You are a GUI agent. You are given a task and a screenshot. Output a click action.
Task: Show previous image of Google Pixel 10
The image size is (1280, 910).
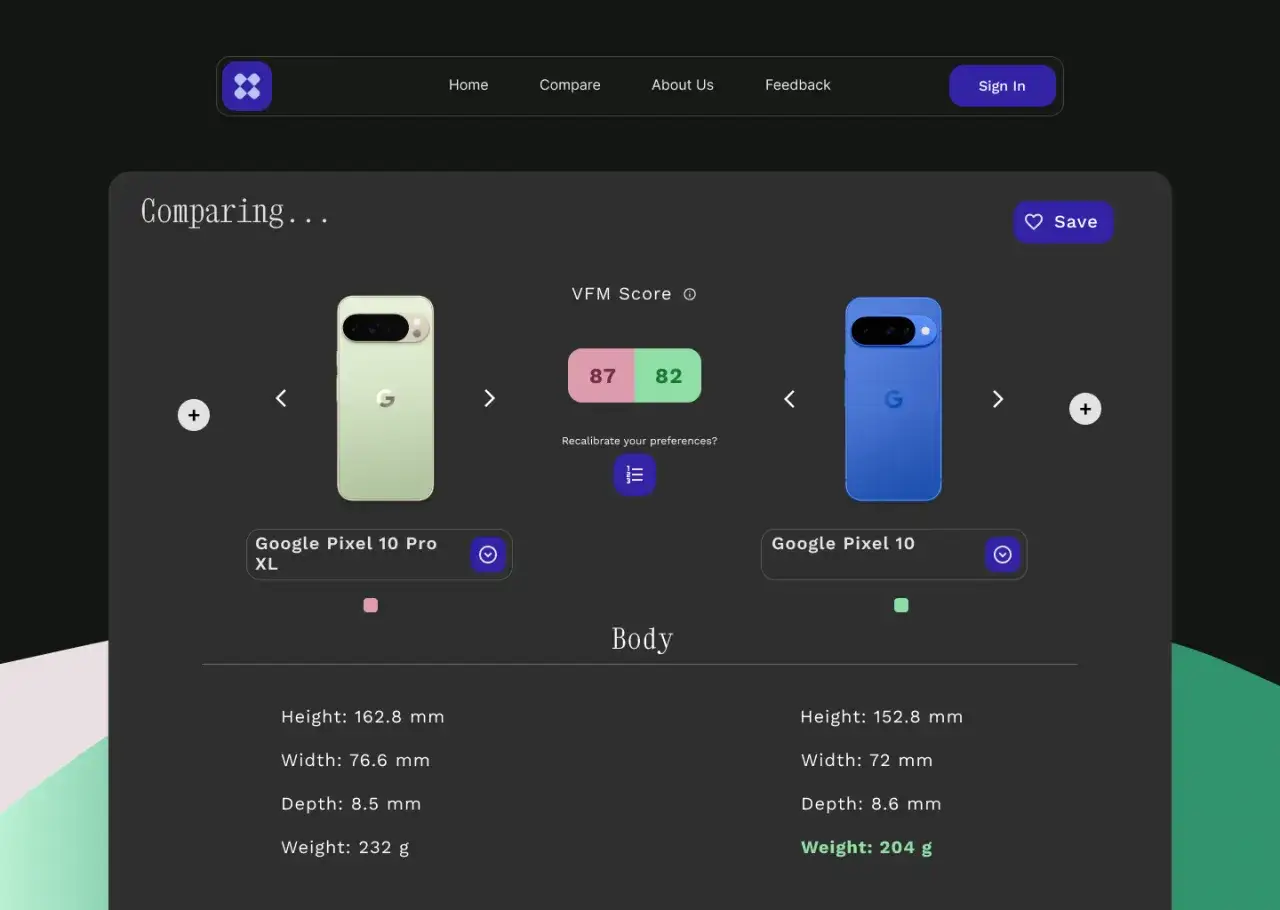coord(789,399)
